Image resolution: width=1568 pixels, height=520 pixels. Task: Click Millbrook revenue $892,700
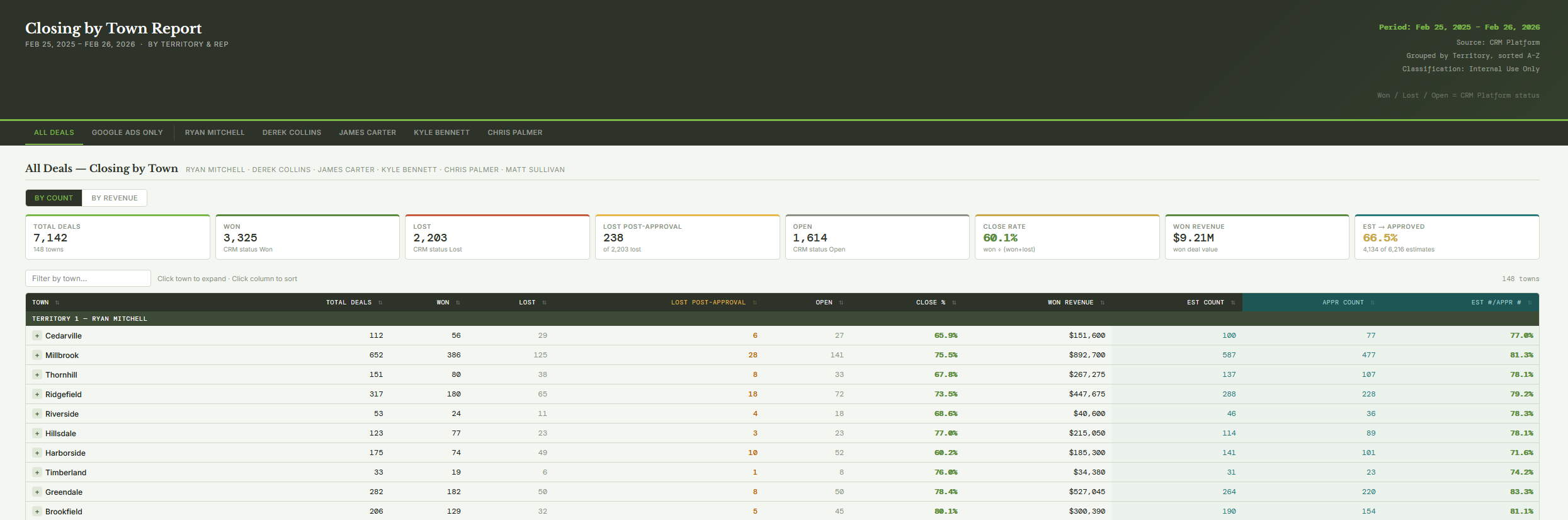1087,355
